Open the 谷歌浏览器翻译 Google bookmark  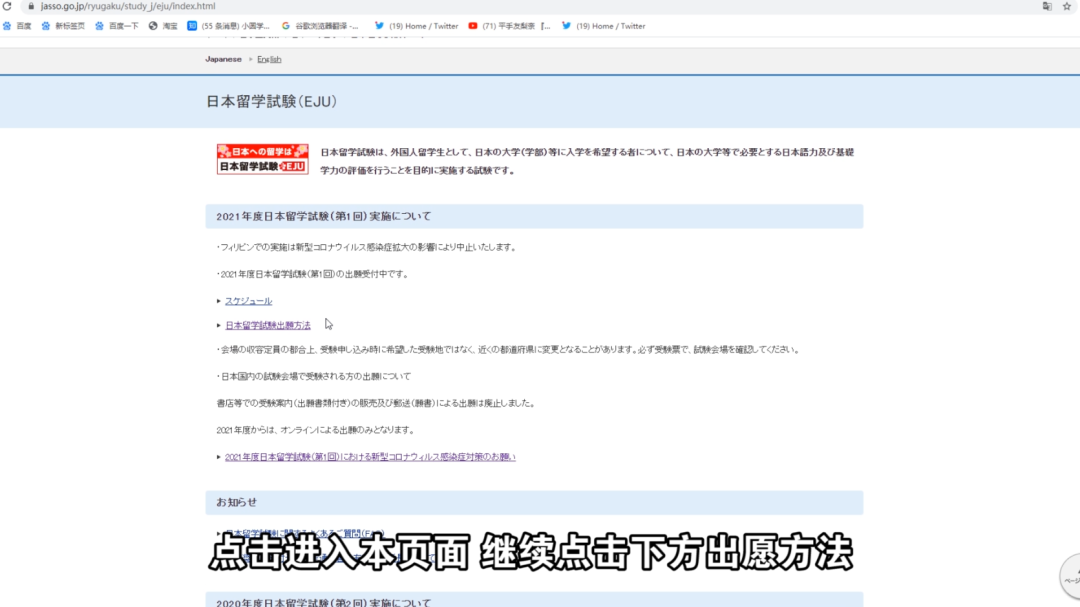(320, 26)
